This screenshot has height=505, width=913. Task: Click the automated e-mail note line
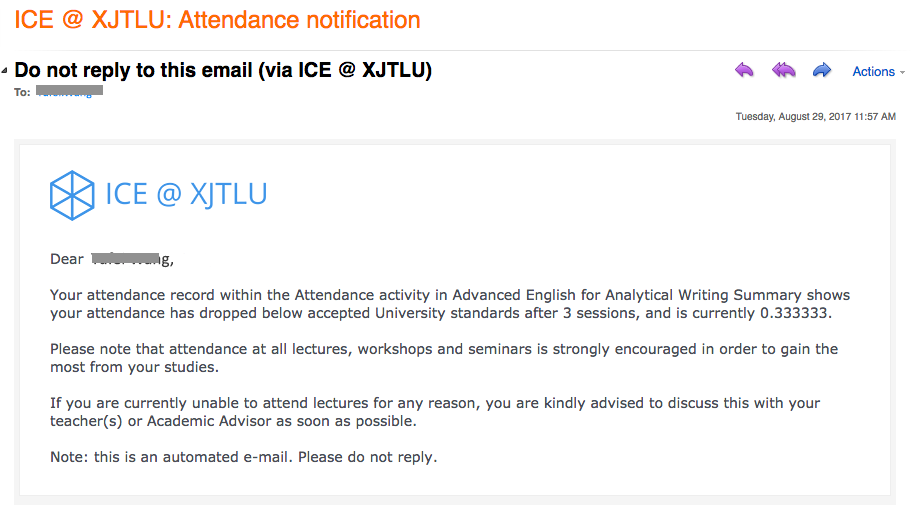click(243, 457)
